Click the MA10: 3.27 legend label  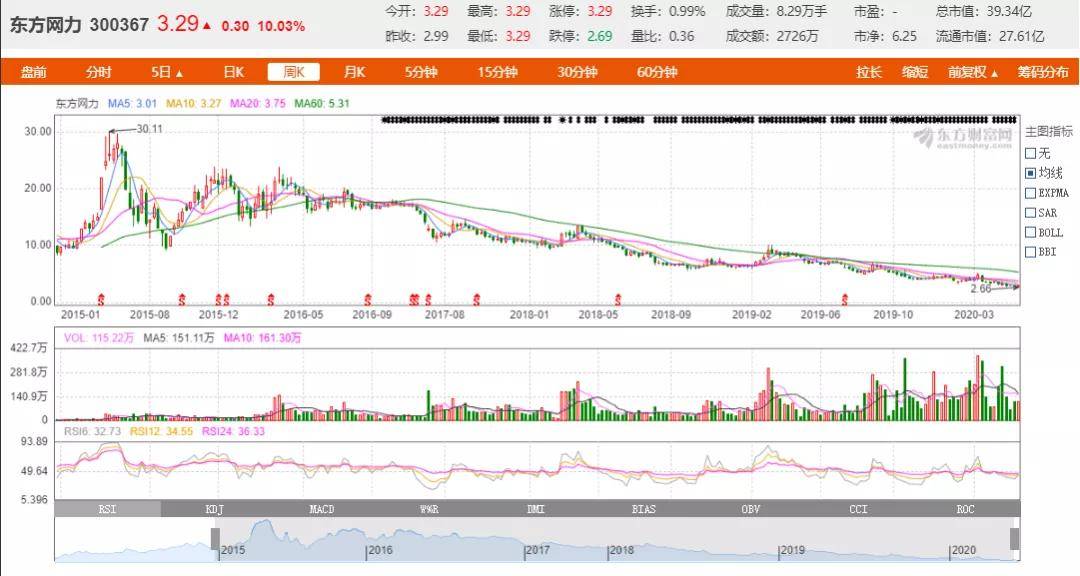[x=194, y=103]
